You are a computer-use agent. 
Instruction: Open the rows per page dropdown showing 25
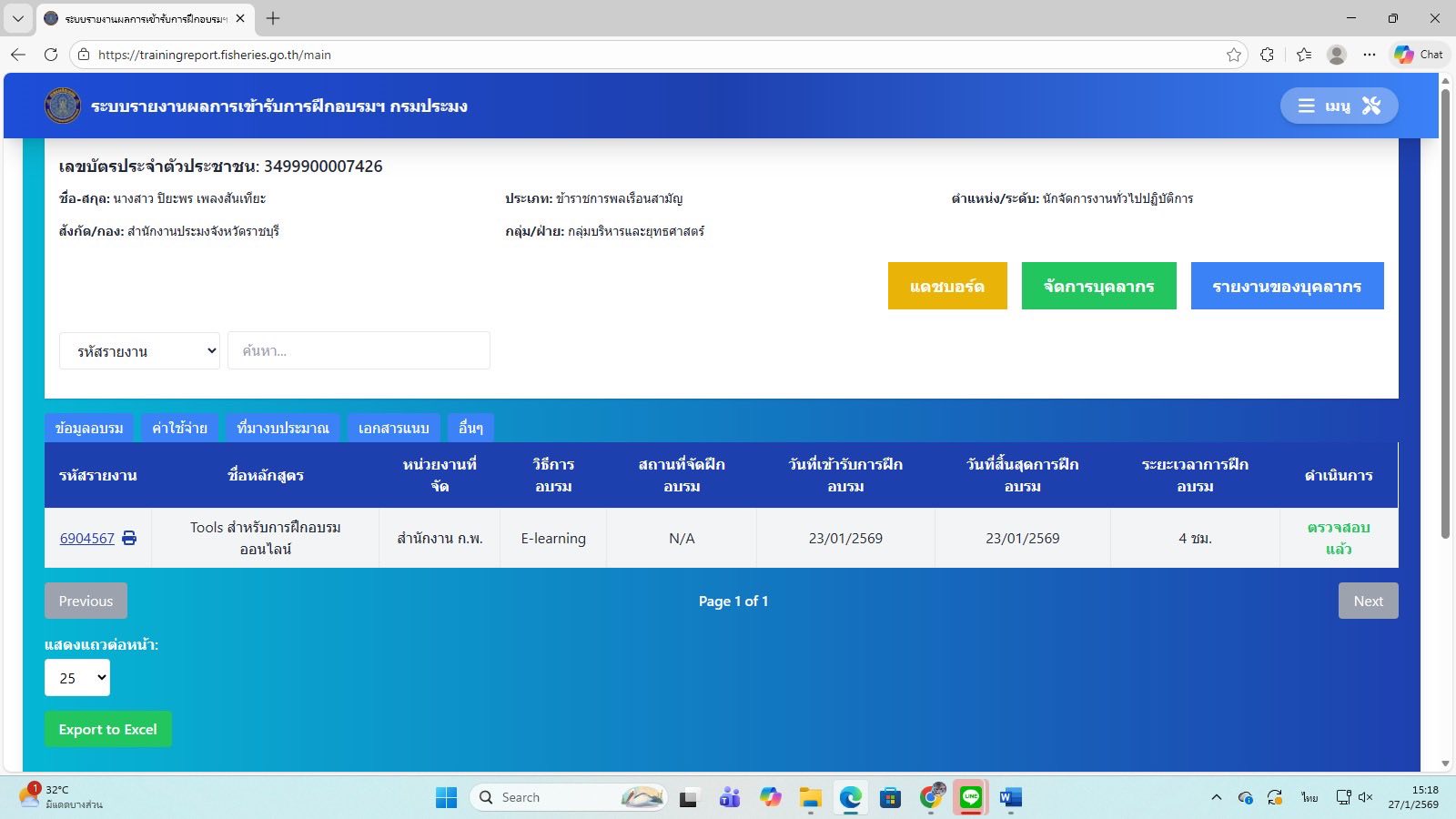pyautogui.click(x=77, y=678)
